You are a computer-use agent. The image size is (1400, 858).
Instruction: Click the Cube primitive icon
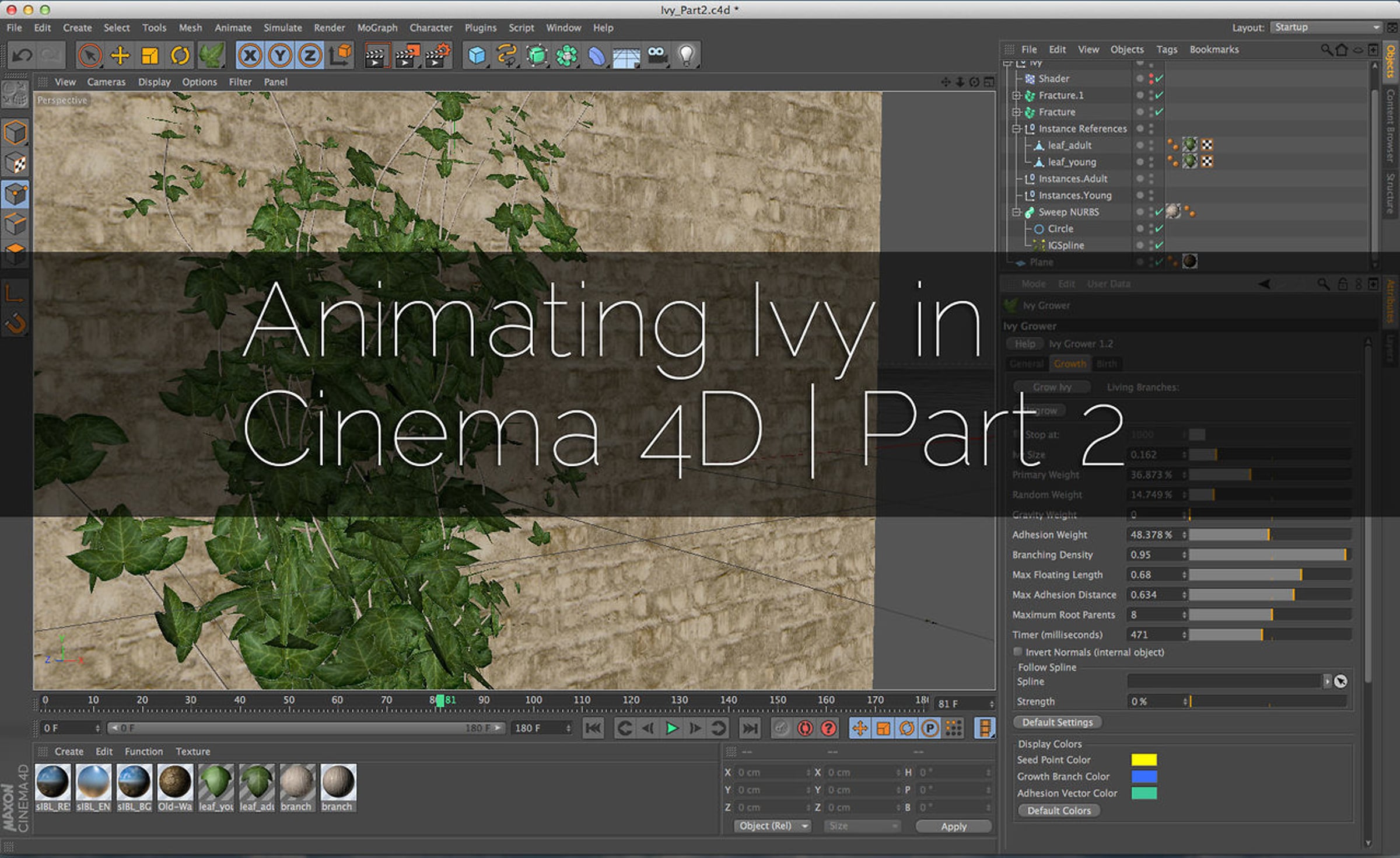point(477,54)
